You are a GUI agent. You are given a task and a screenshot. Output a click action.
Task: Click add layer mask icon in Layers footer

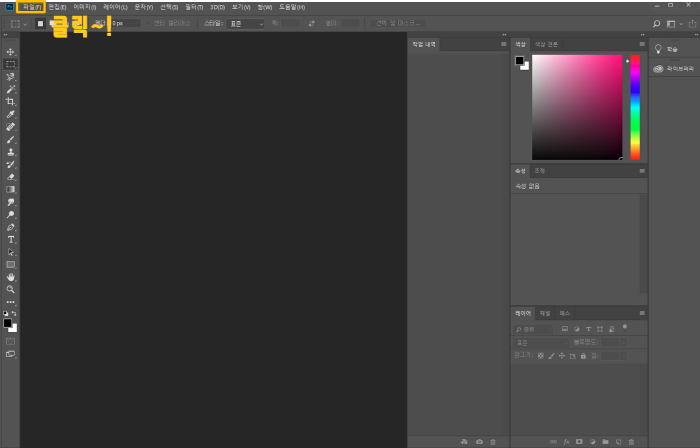click(579, 442)
